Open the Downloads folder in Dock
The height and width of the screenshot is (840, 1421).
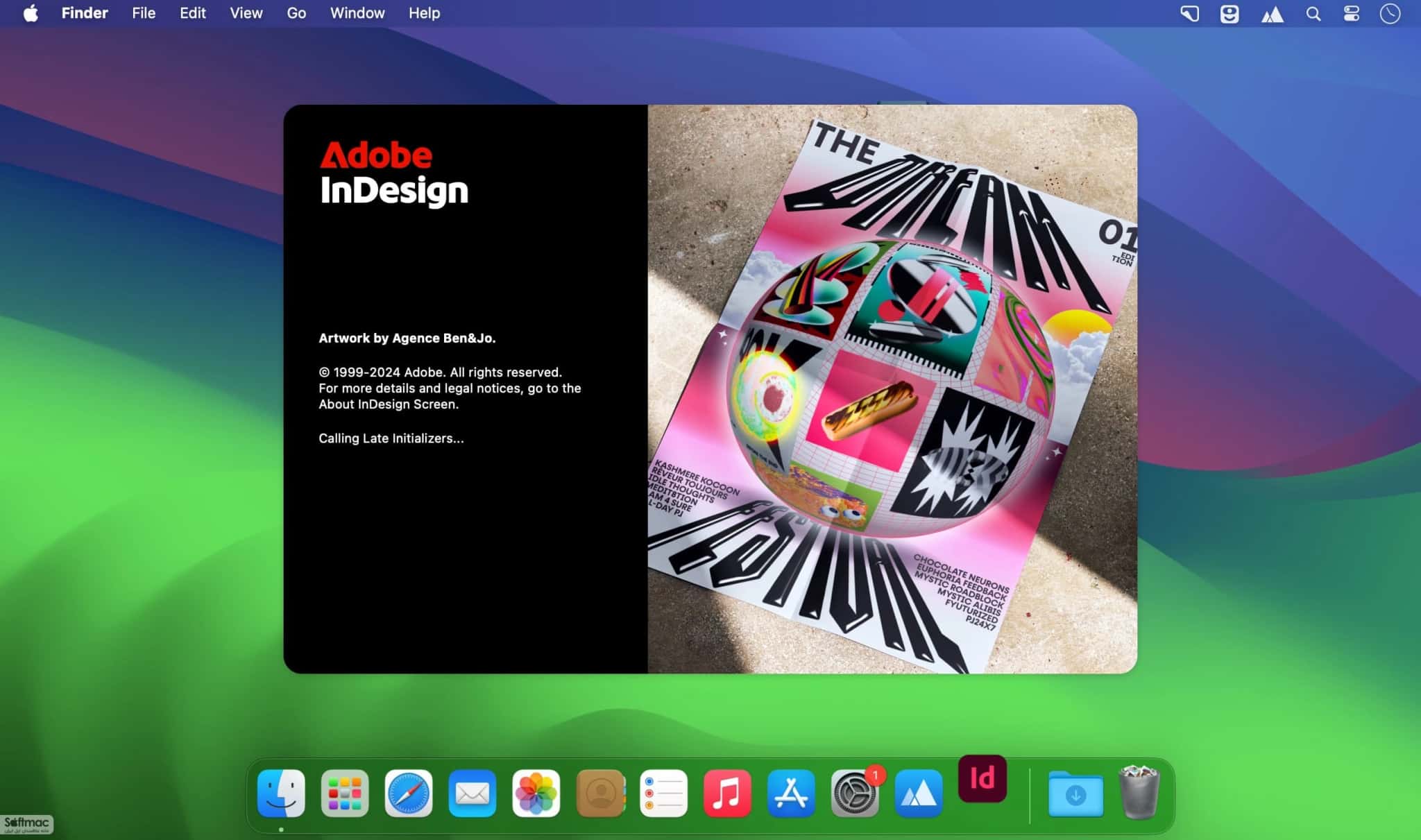coord(1075,794)
